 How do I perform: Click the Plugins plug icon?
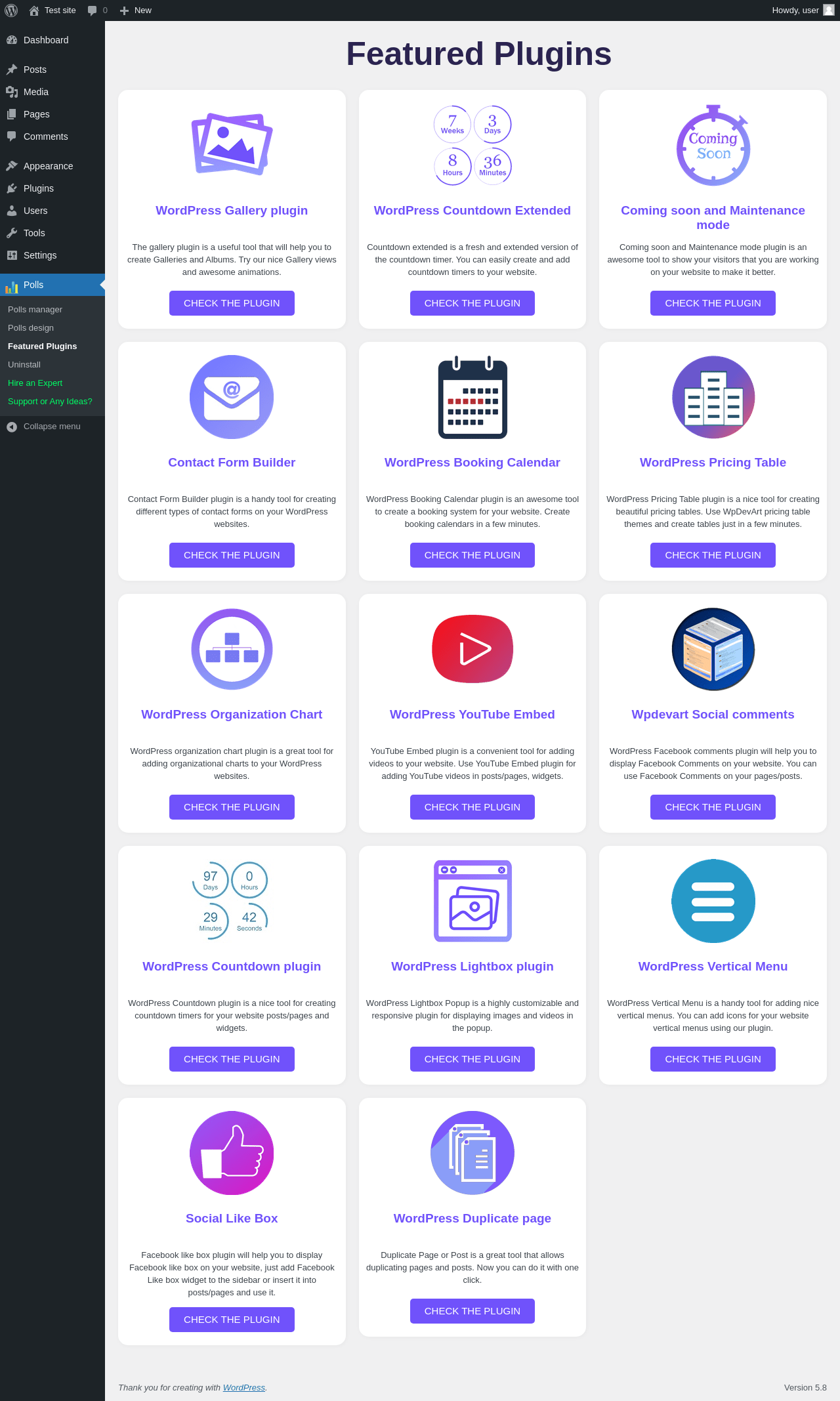(x=12, y=188)
